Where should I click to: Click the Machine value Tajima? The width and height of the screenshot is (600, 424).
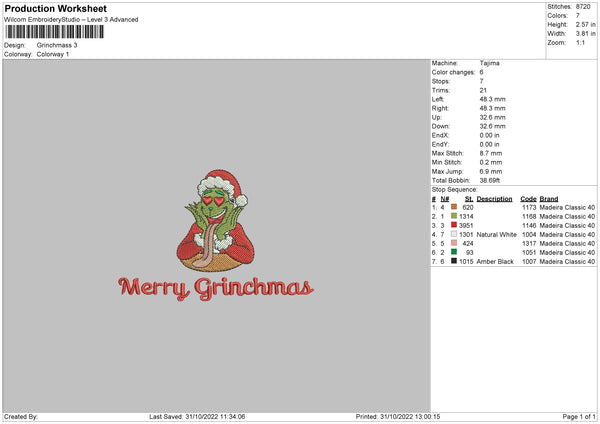pyautogui.click(x=489, y=63)
